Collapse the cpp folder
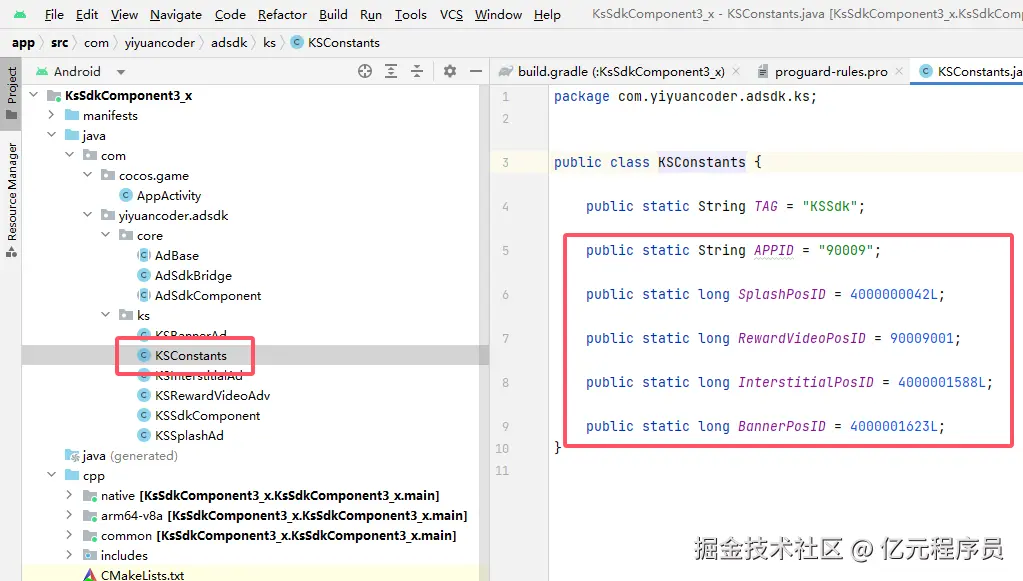Image resolution: width=1023 pixels, height=581 pixels. tap(52, 475)
